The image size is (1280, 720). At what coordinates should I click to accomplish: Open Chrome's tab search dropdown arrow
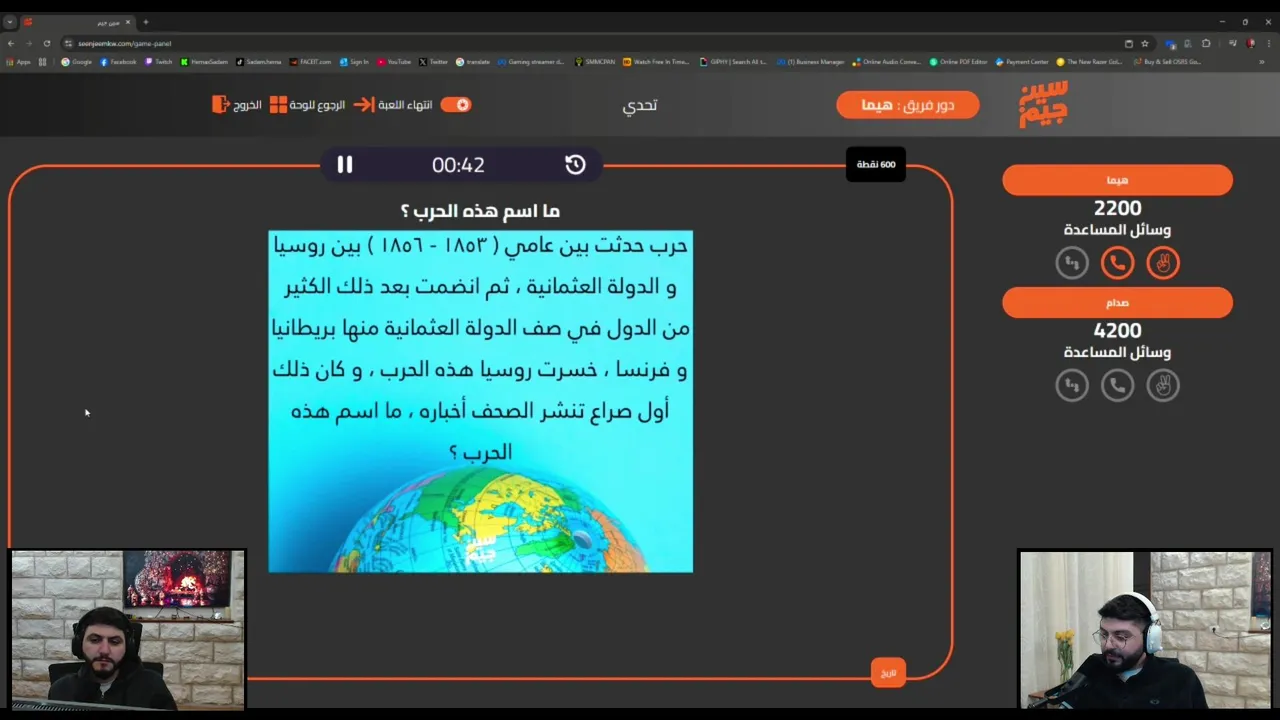[x=10, y=22]
